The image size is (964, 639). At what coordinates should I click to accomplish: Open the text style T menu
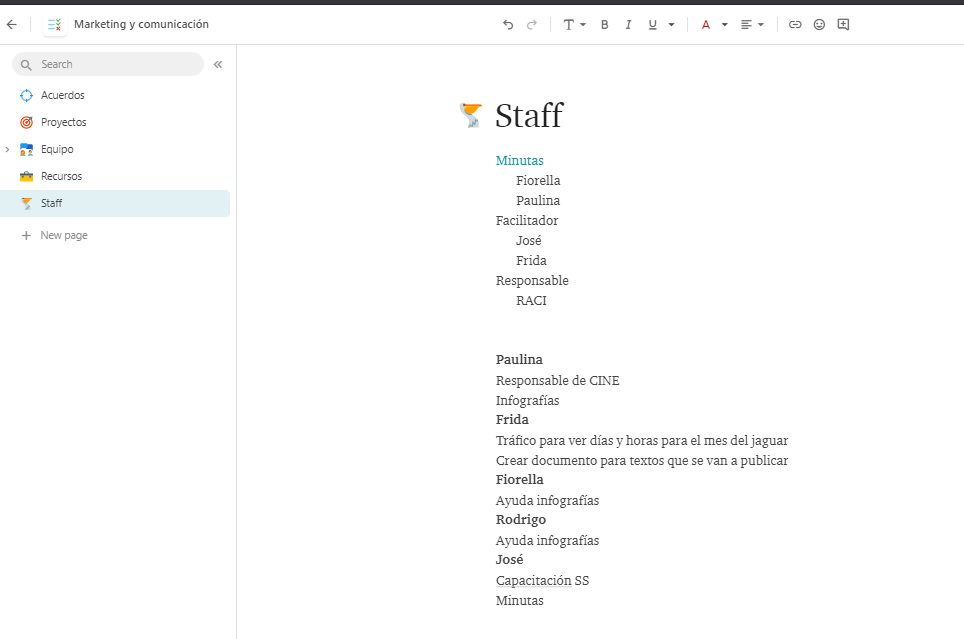coord(574,25)
